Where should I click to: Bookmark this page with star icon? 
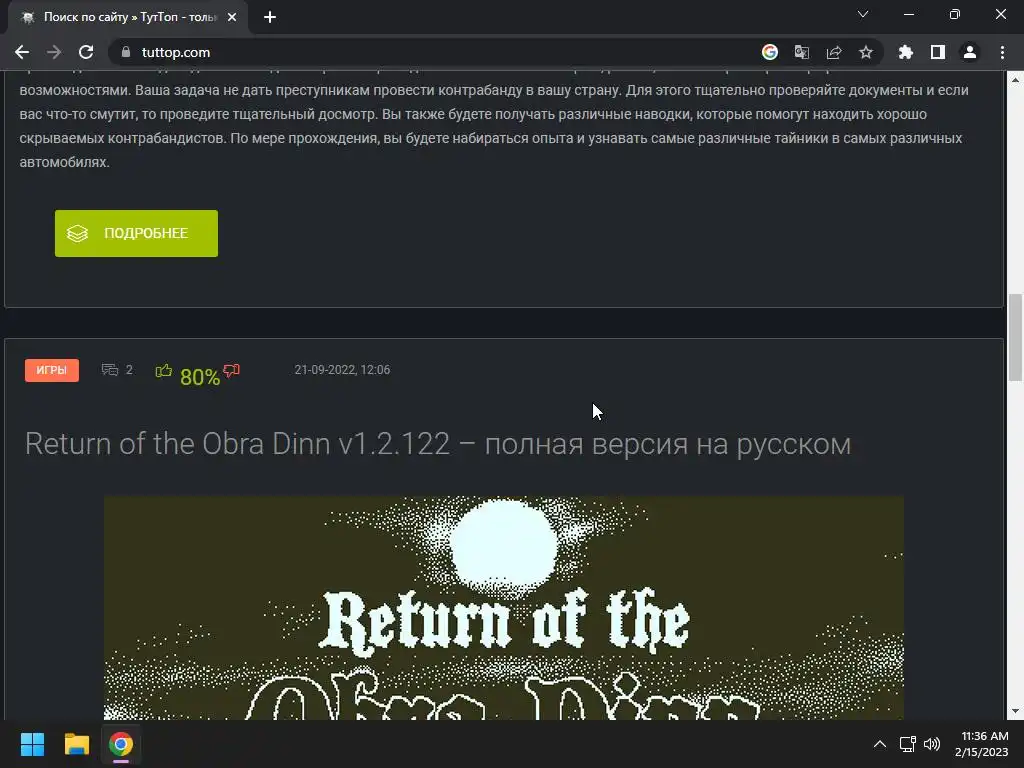(x=866, y=52)
